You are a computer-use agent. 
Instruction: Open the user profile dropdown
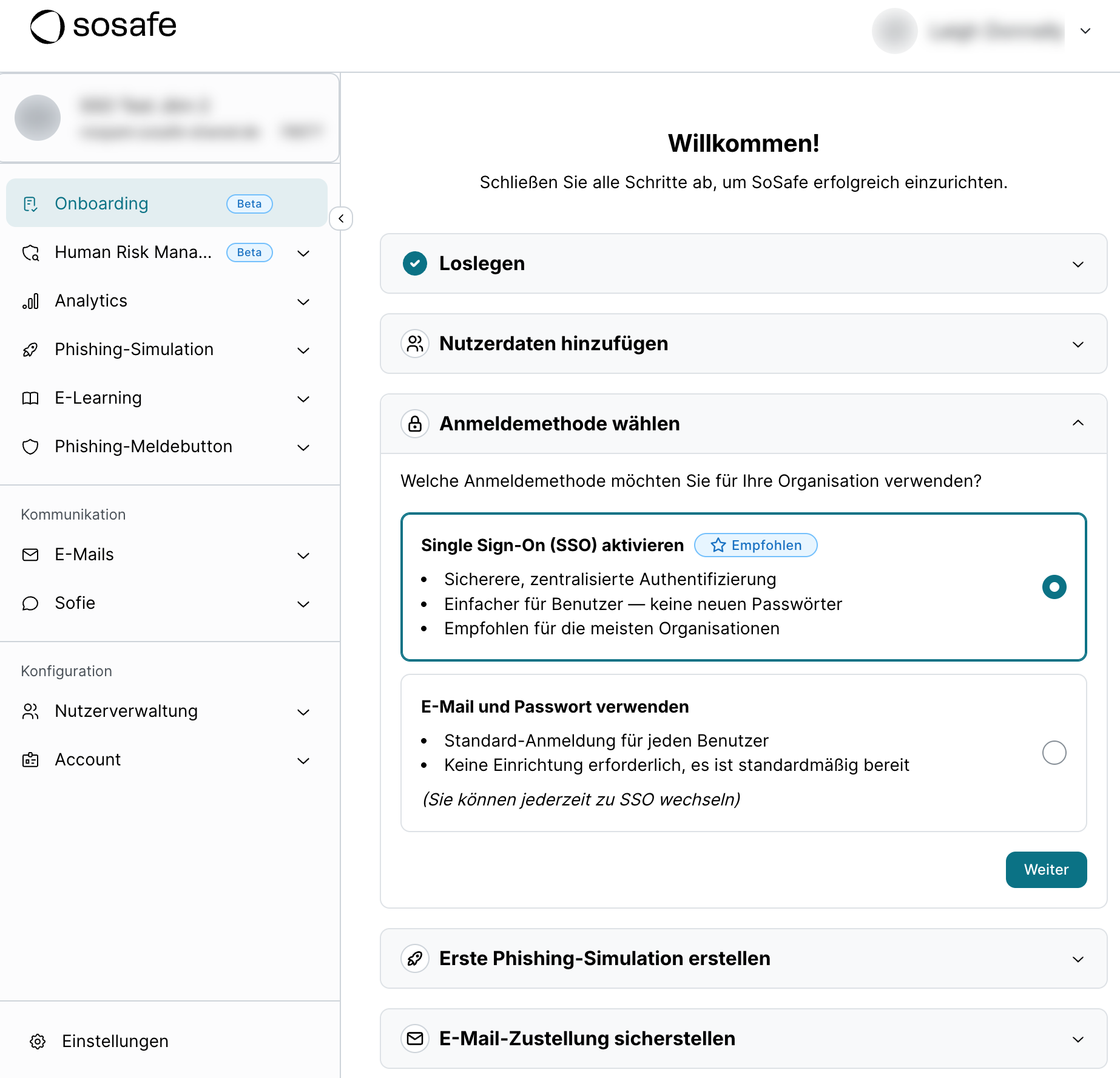[1085, 31]
